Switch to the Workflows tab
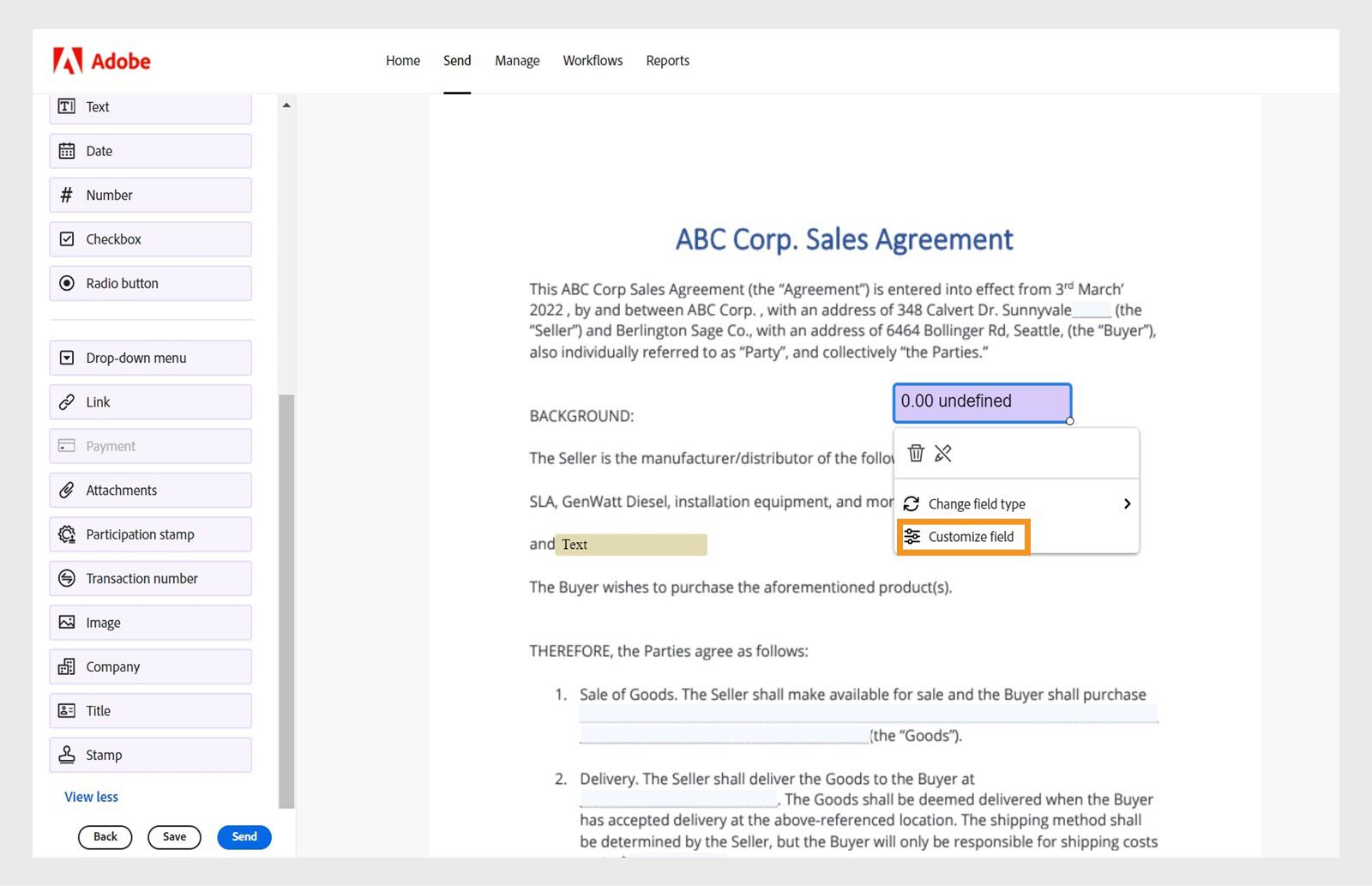This screenshot has height=886, width=1372. 593,60
